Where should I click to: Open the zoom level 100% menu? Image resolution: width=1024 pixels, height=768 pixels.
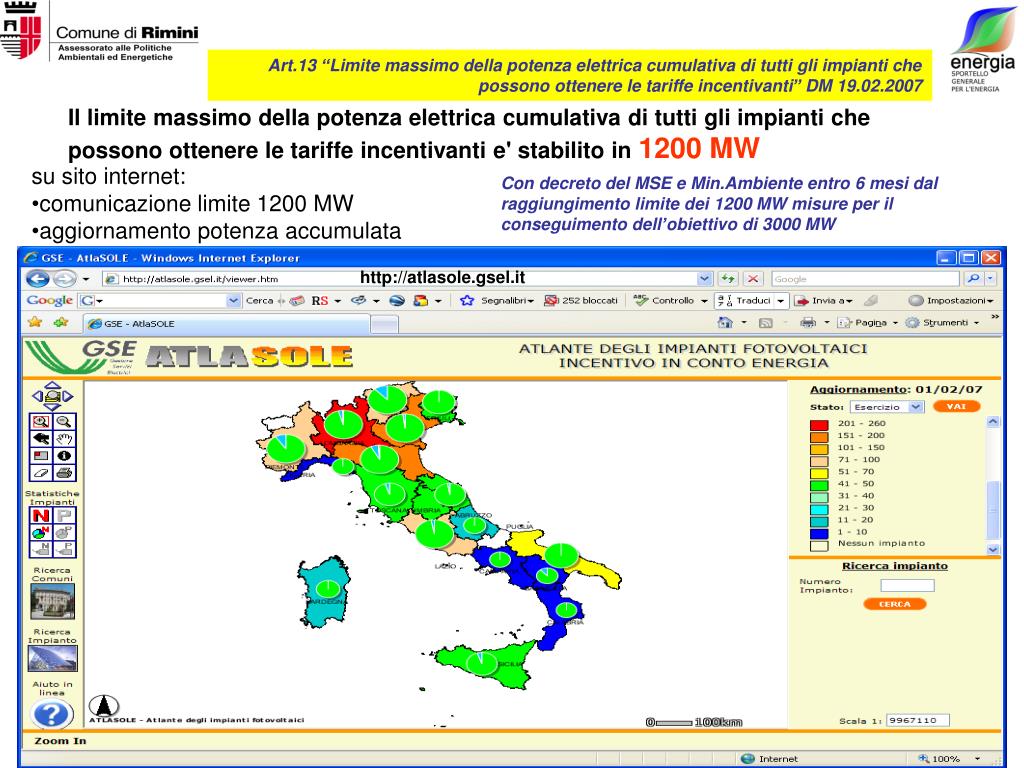950,759
